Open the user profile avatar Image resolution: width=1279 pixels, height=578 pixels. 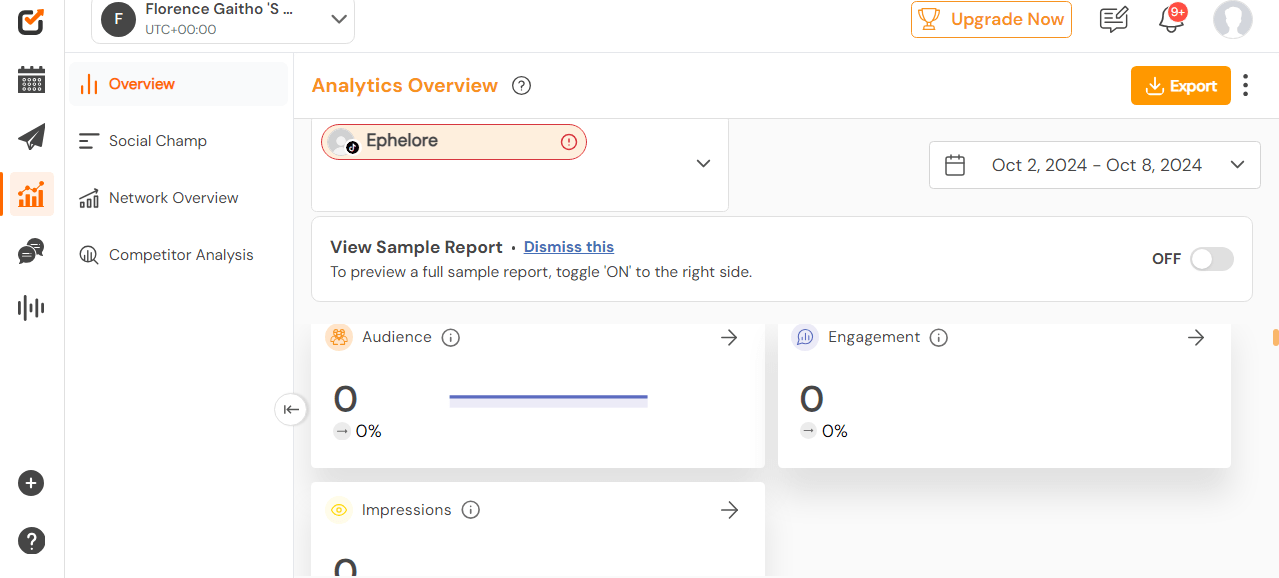(x=1233, y=19)
